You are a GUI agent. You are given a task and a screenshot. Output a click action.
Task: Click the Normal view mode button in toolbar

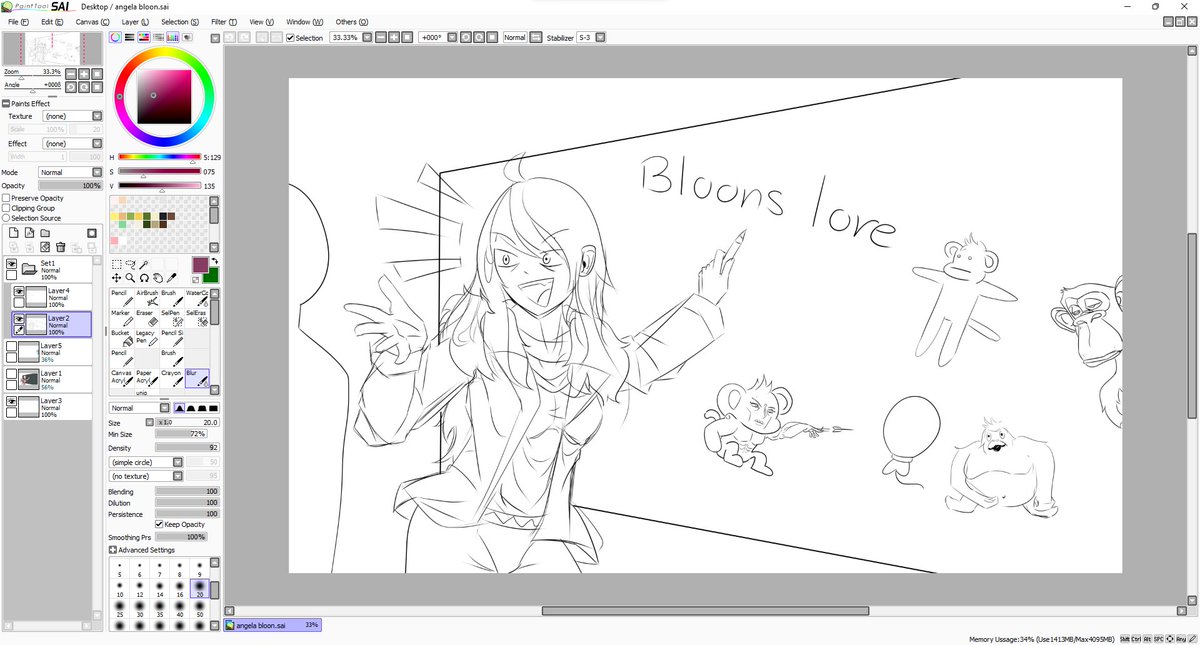click(515, 38)
